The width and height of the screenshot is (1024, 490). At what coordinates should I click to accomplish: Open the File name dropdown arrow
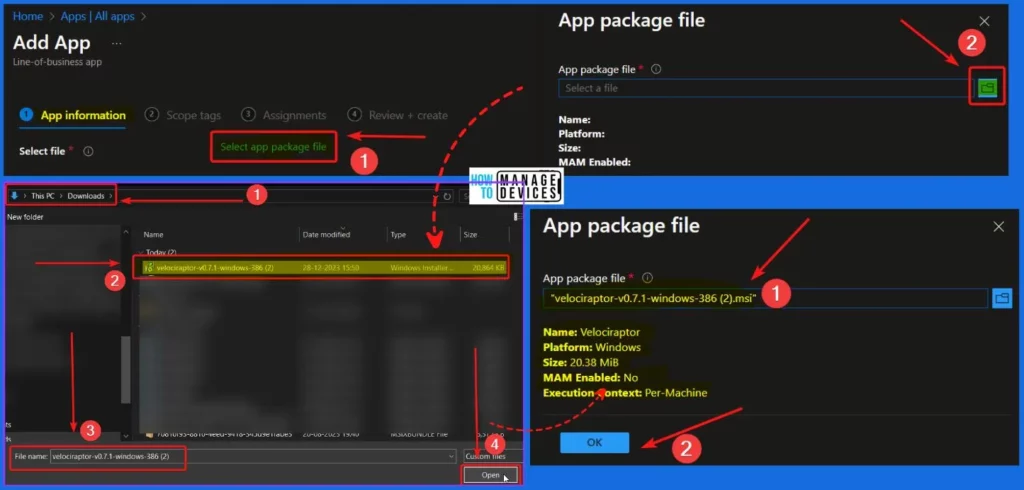pos(451,457)
